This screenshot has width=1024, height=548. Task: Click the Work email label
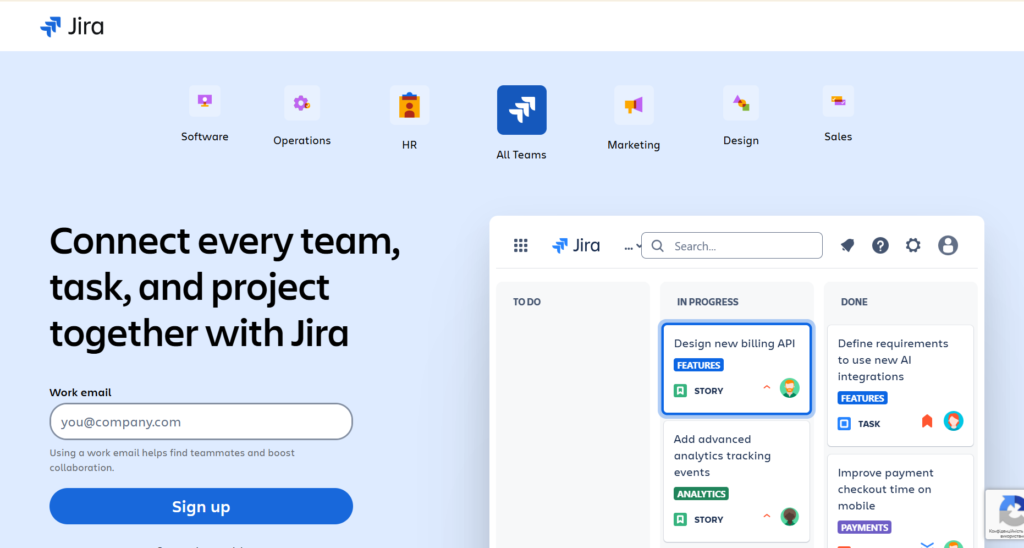(80, 393)
